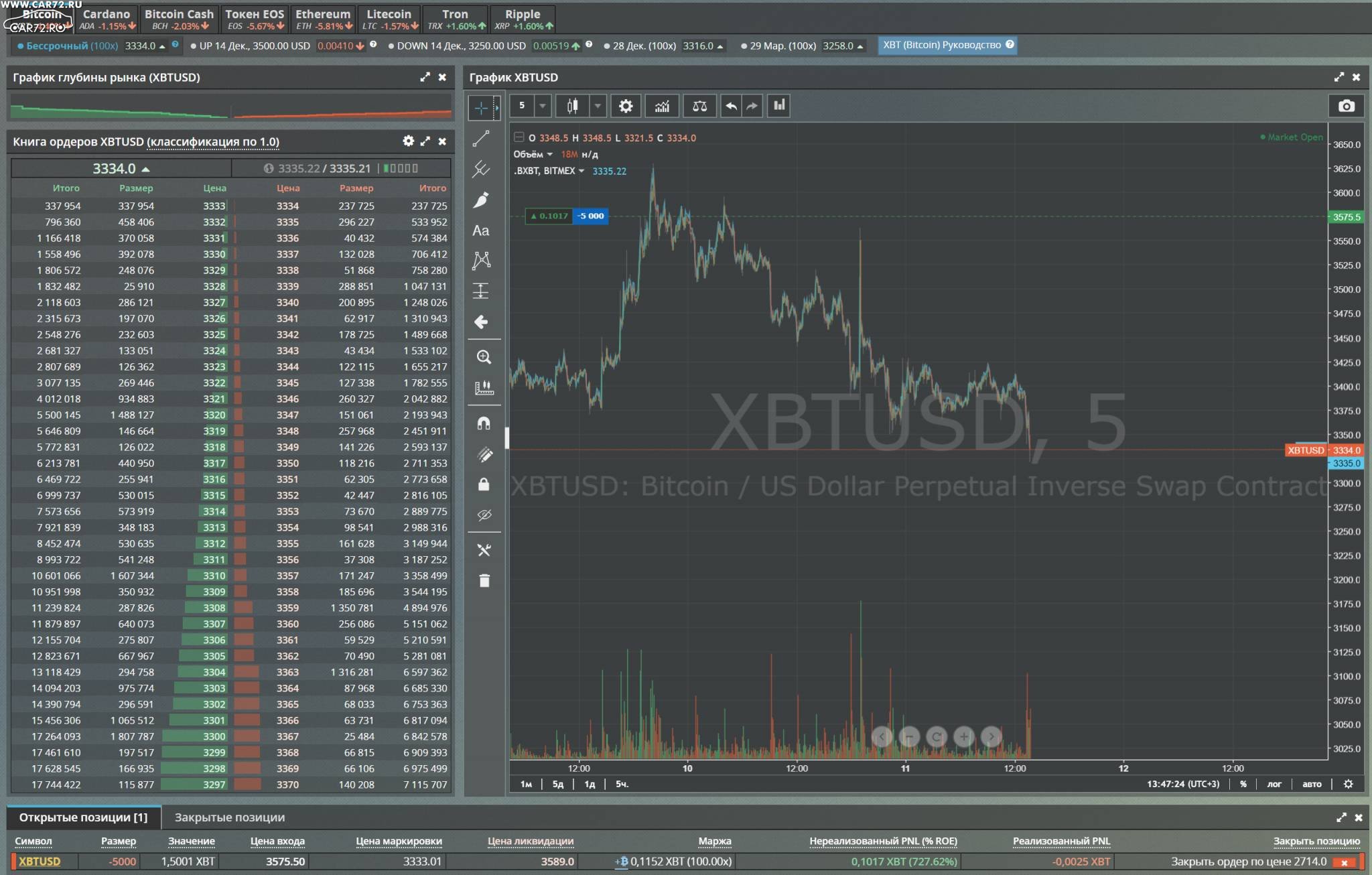This screenshot has height=875, width=1372.
Task: Toggle hide all drawings eye icon
Action: pos(484,515)
